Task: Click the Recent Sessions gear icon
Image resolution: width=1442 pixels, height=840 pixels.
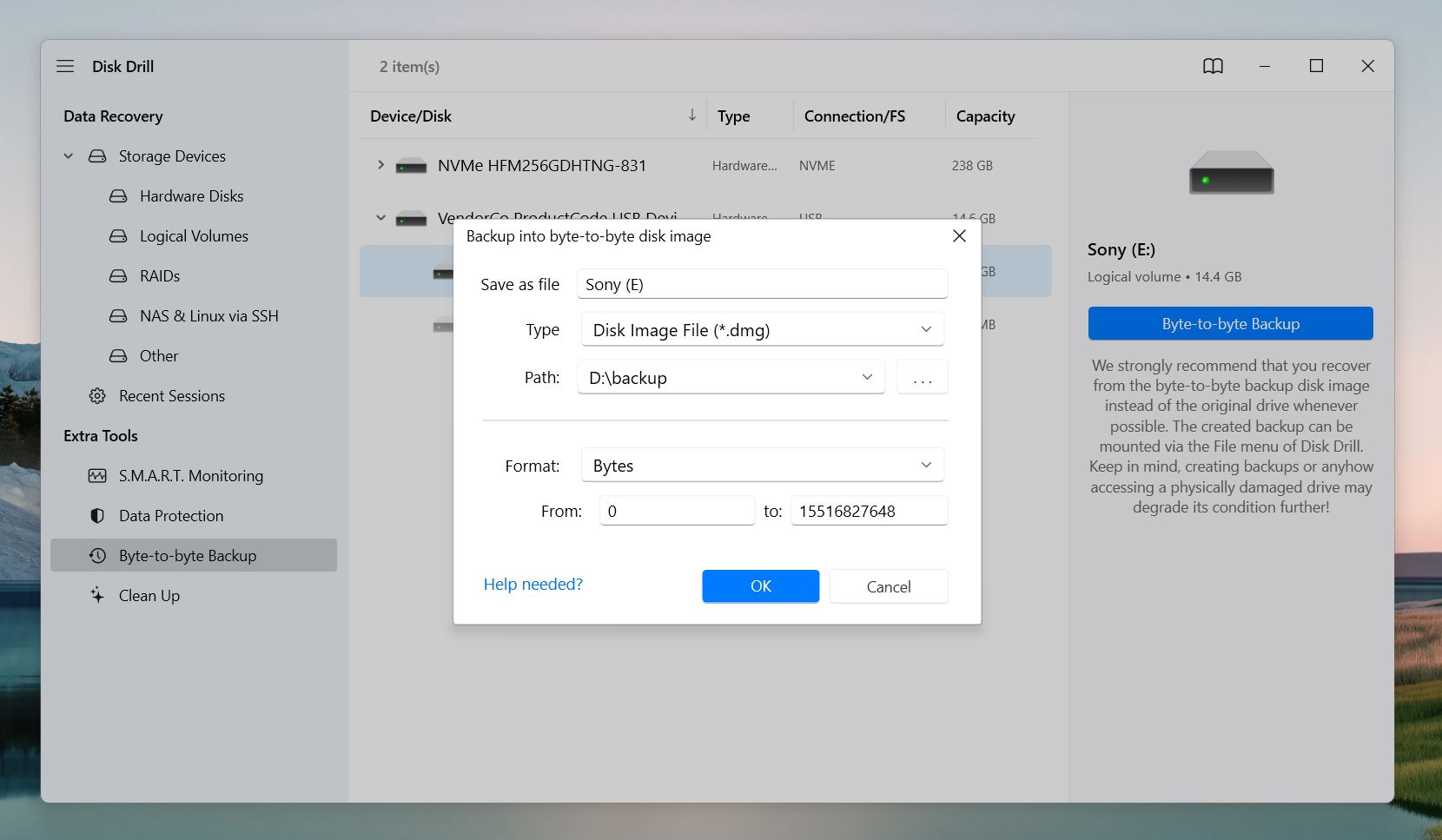Action: coord(97,396)
